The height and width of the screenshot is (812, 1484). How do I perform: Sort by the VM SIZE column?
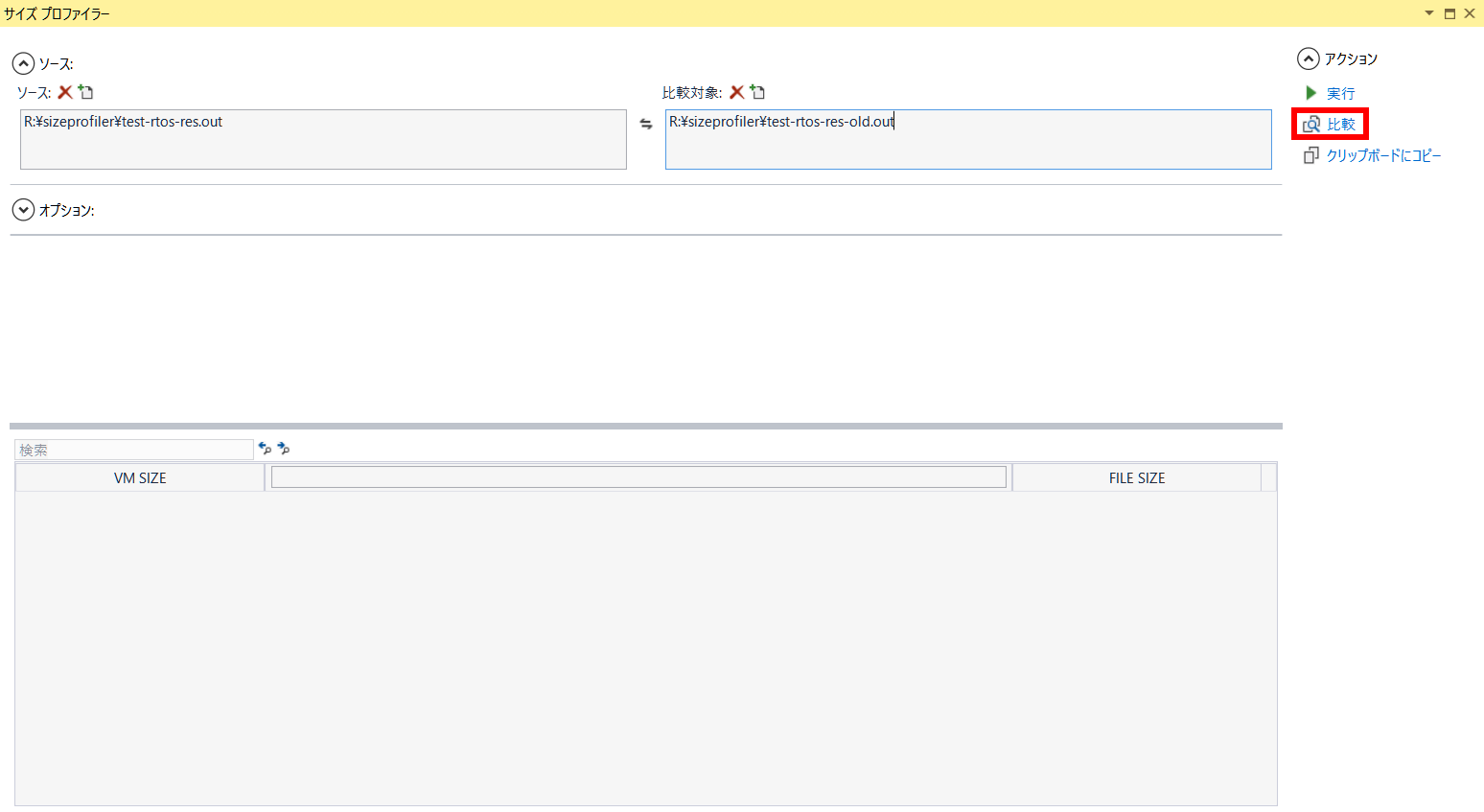(x=140, y=477)
